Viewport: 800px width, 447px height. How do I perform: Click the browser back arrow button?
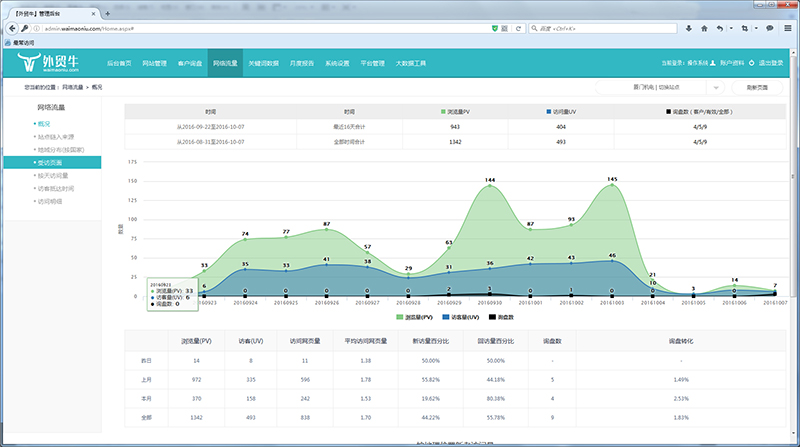click(x=10, y=28)
